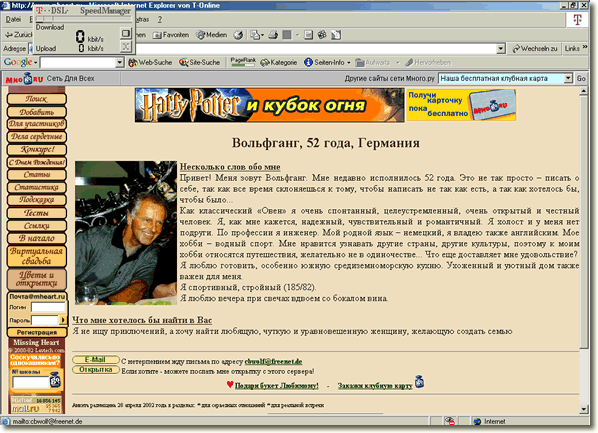
Task: Click the Mnogo.ru logo in site header
Action: coord(24,79)
